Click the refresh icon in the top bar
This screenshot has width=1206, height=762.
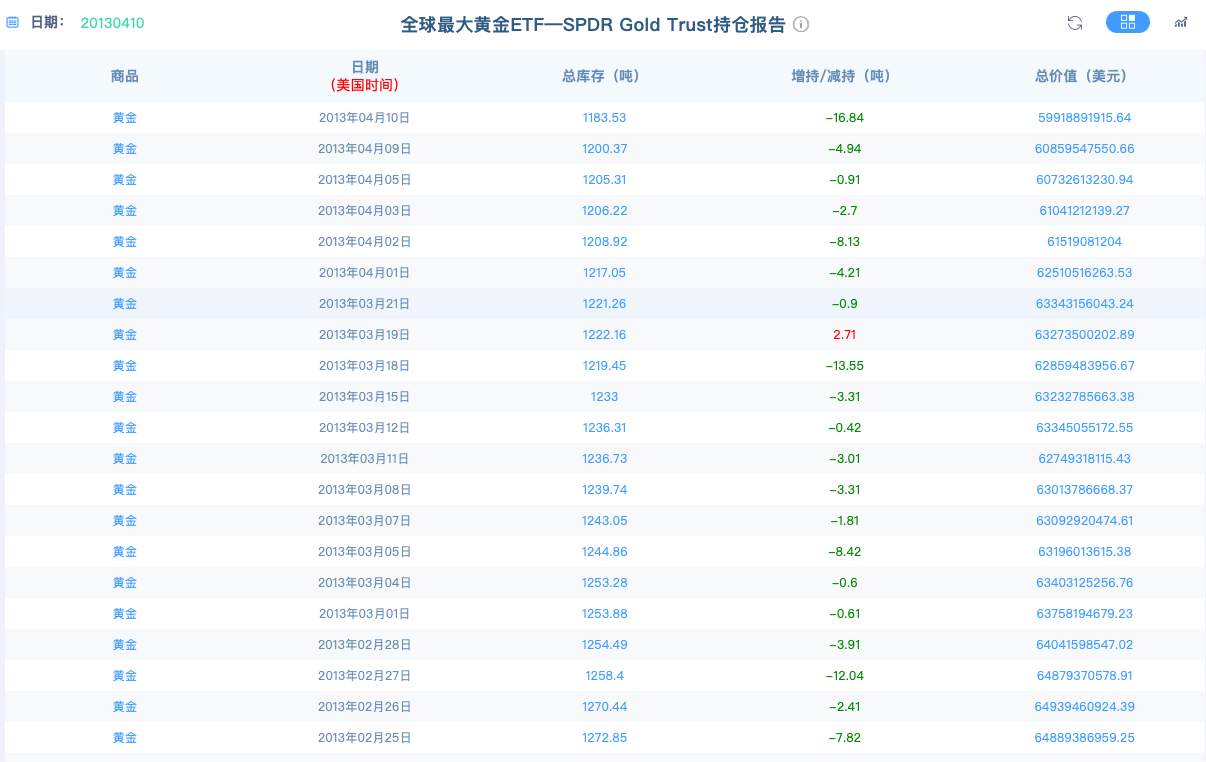pyautogui.click(x=1075, y=23)
